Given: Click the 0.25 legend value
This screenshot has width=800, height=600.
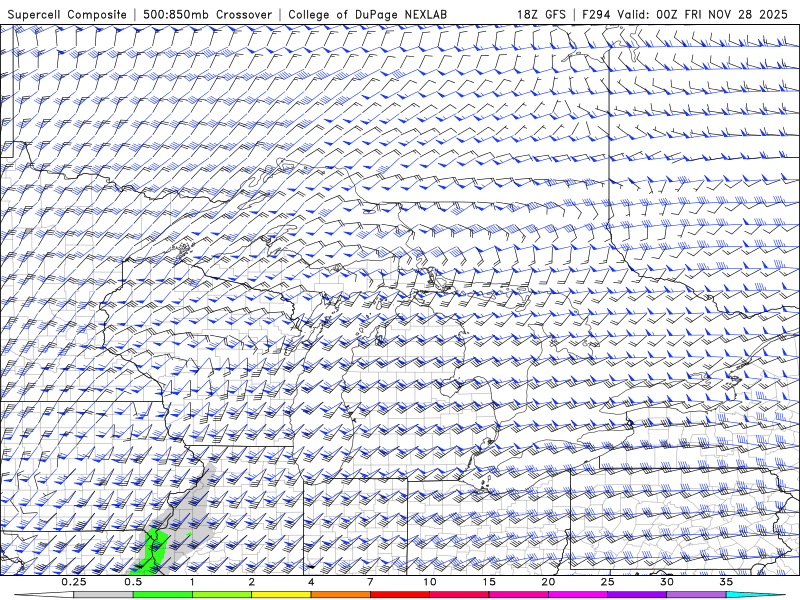Looking at the screenshot, I should coord(74,582).
